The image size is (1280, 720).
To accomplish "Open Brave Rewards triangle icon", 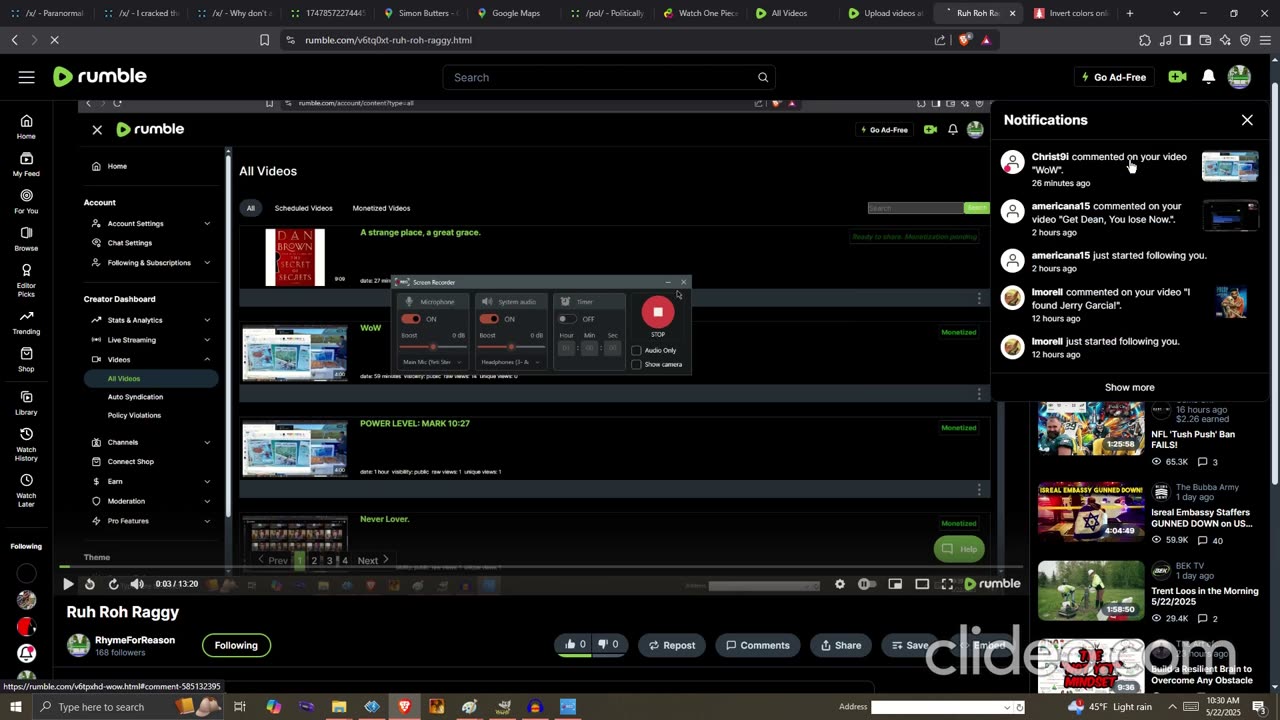I will pyautogui.click(x=986, y=40).
